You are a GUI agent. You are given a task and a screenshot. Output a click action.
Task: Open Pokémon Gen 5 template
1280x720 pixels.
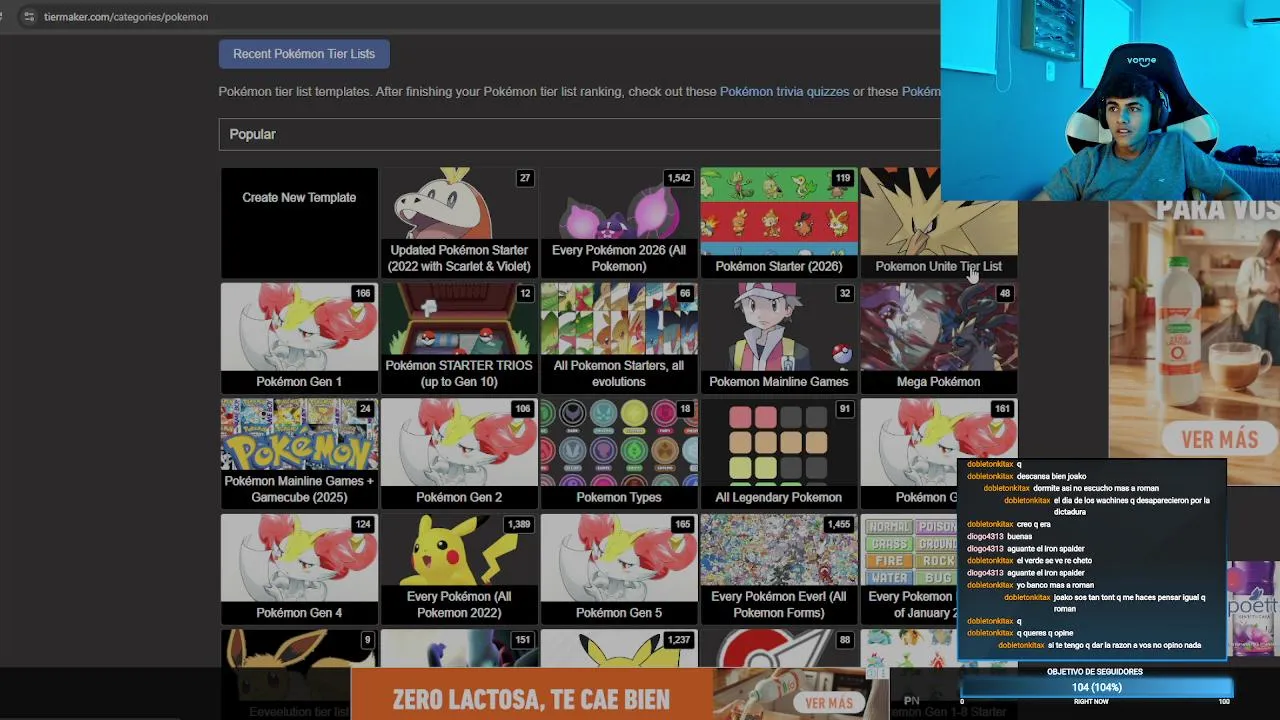(x=619, y=569)
